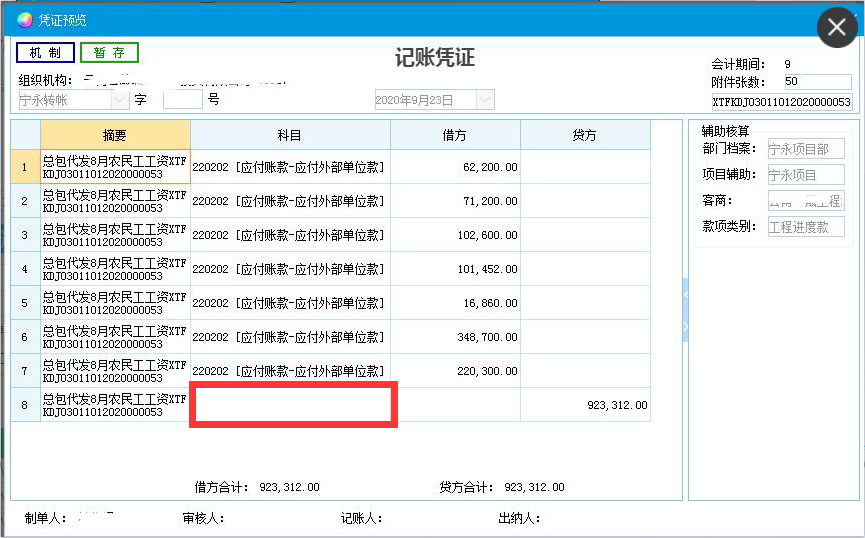
Task: Click the 贷方 column header
Action: point(585,135)
